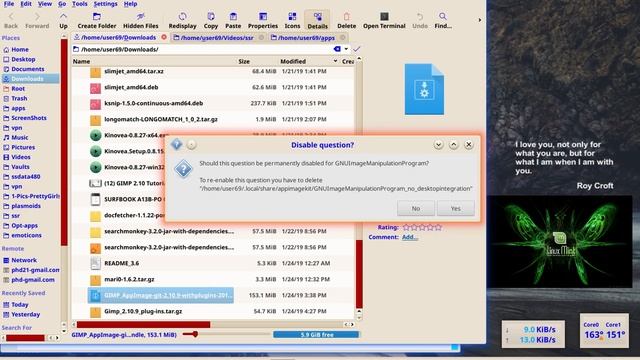
Task: Select ksnip-1.5.0-continuous-amd64.deb file
Action: [x=153, y=103]
